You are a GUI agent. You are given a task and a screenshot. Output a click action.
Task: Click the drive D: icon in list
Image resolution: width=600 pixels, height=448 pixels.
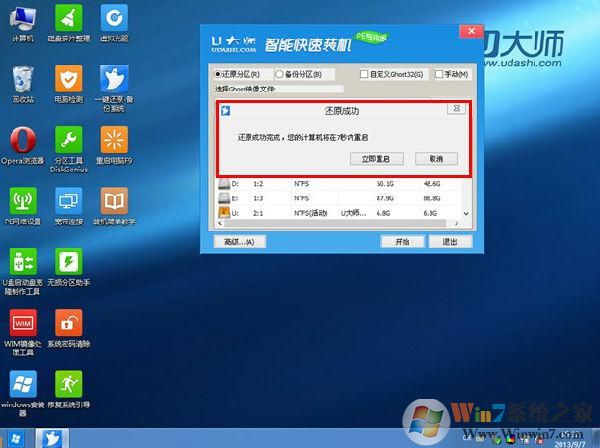[223, 184]
